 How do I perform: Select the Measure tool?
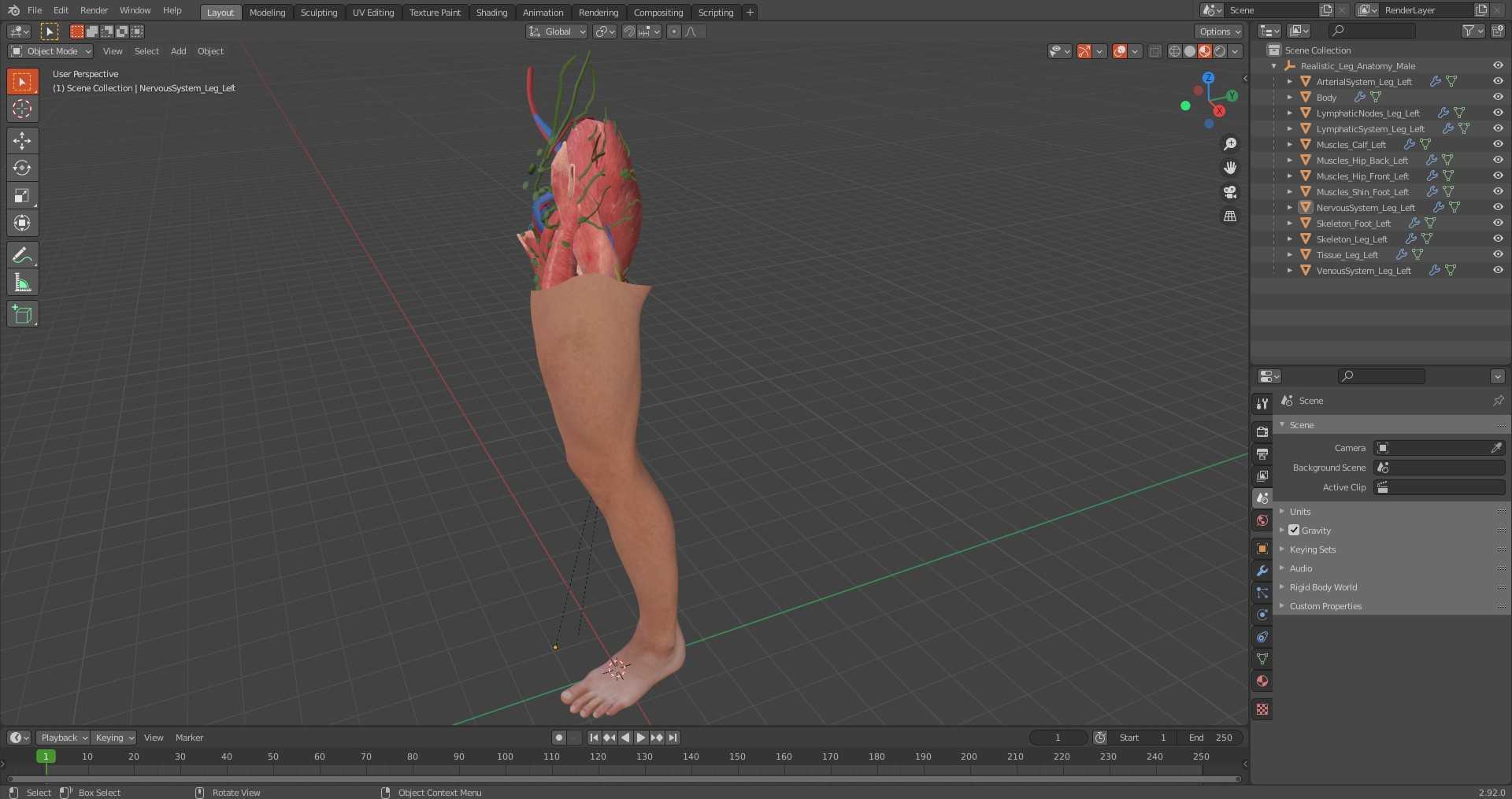click(x=22, y=283)
